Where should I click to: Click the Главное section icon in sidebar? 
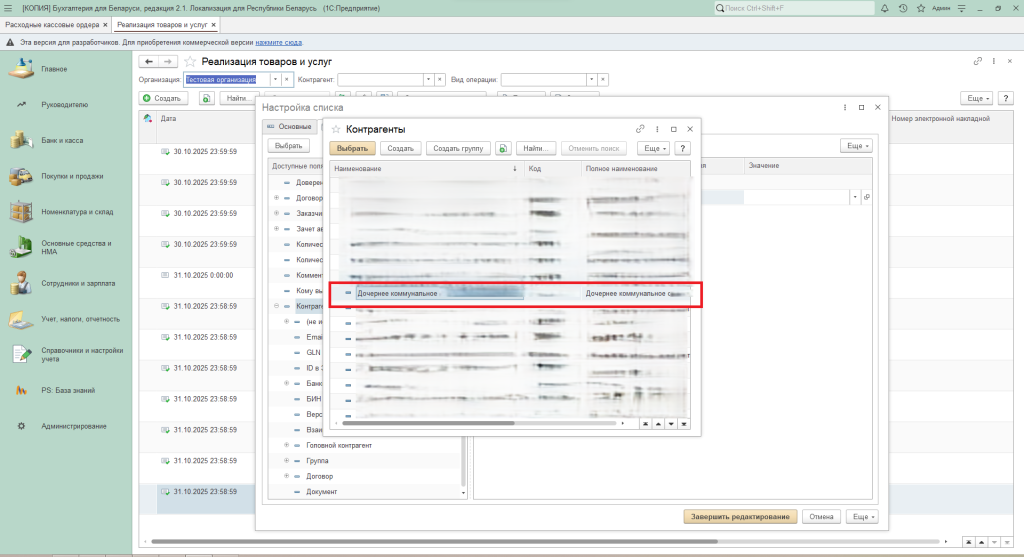(21, 69)
